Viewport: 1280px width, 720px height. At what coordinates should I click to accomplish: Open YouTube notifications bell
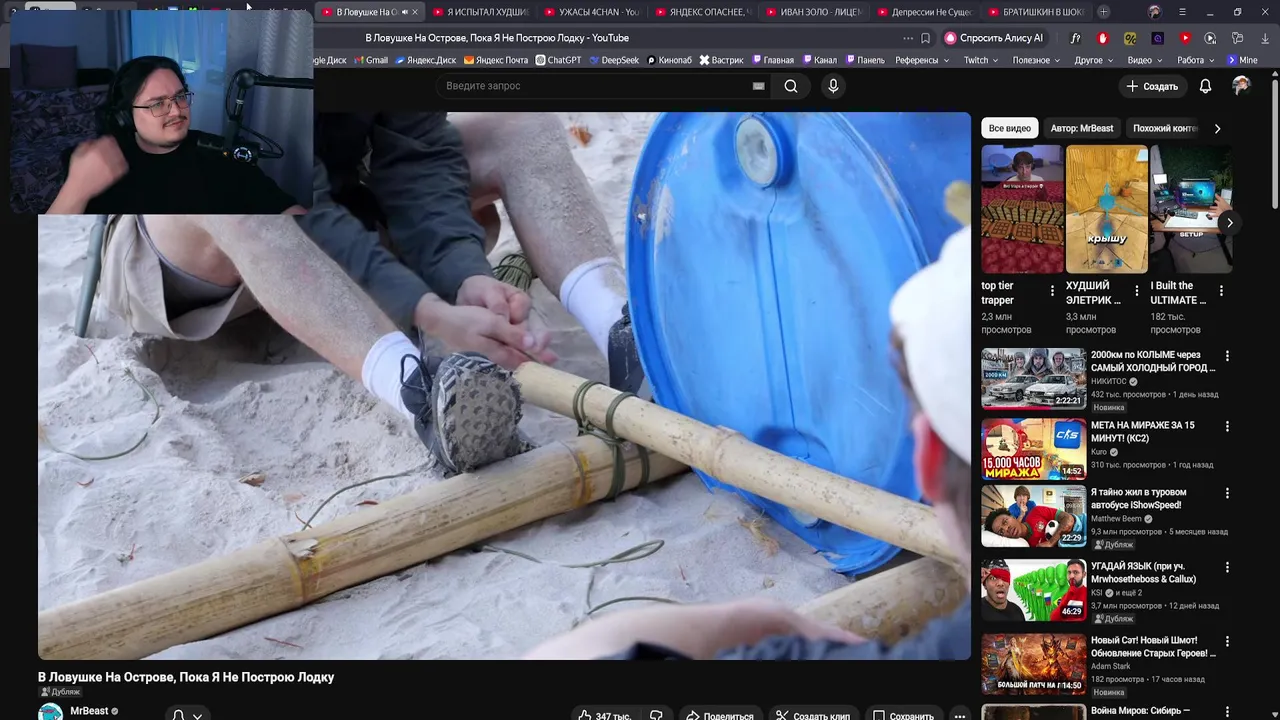point(1205,86)
